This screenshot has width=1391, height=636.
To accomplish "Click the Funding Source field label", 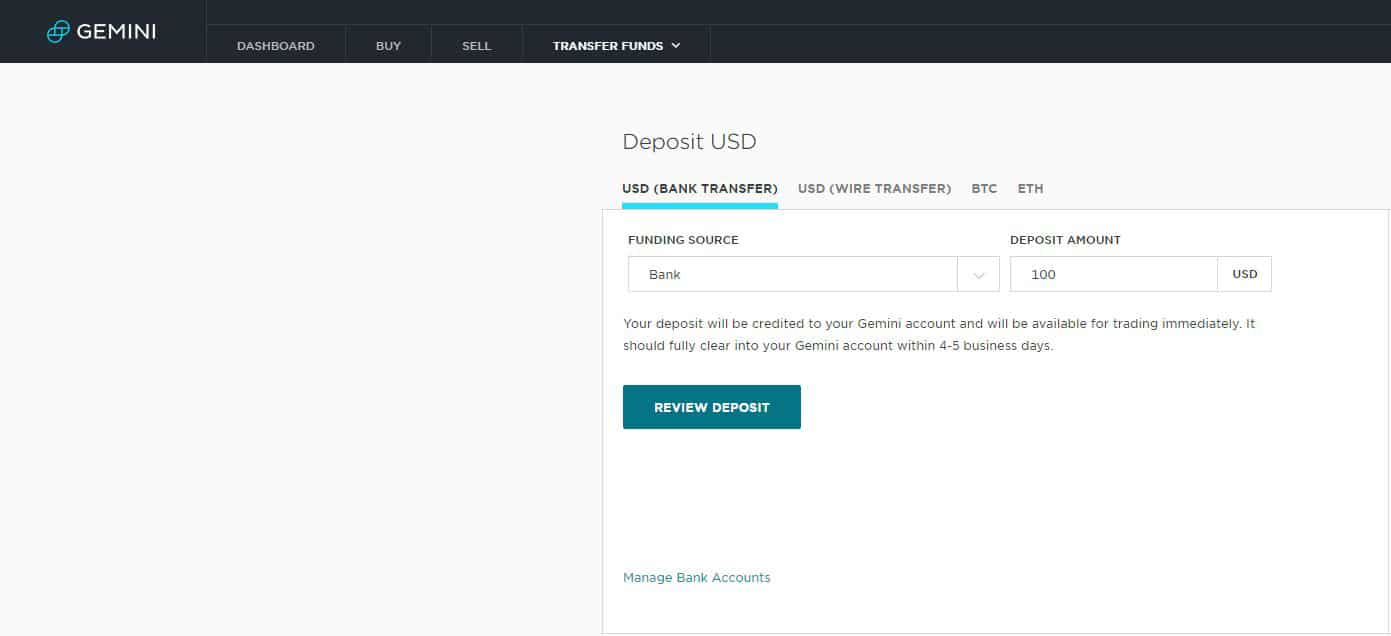I will [x=683, y=240].
